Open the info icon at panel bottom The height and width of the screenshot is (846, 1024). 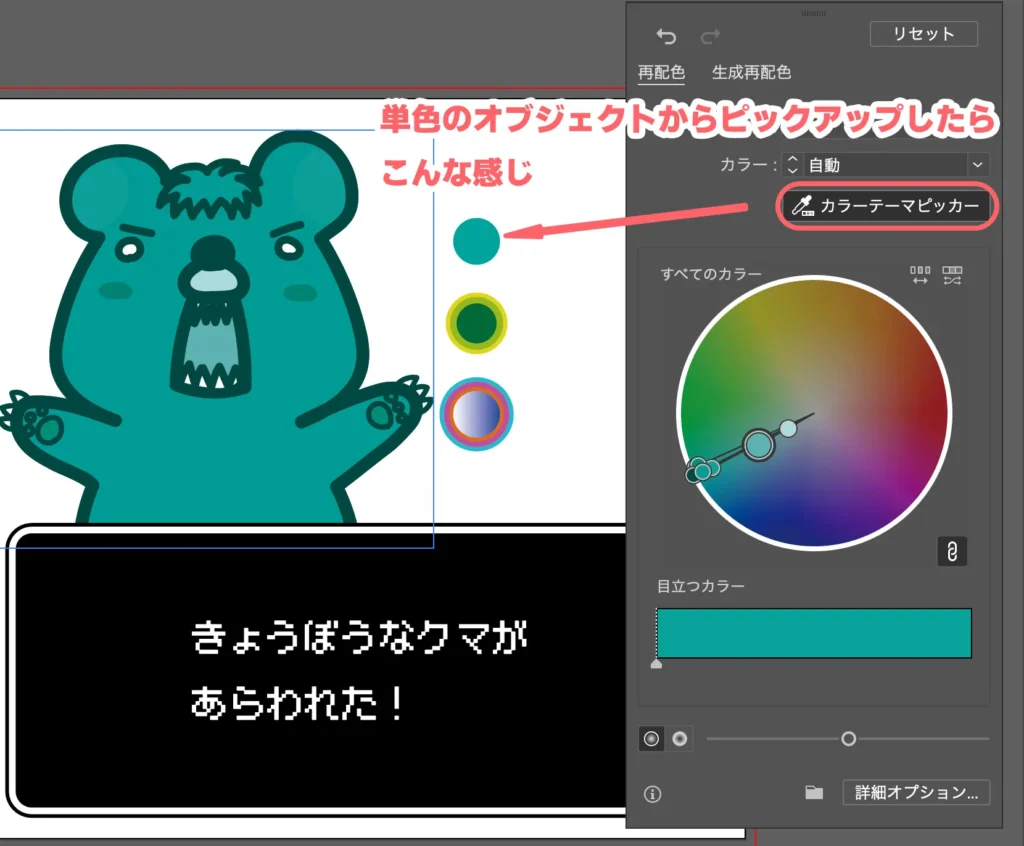tap(654, 794)
